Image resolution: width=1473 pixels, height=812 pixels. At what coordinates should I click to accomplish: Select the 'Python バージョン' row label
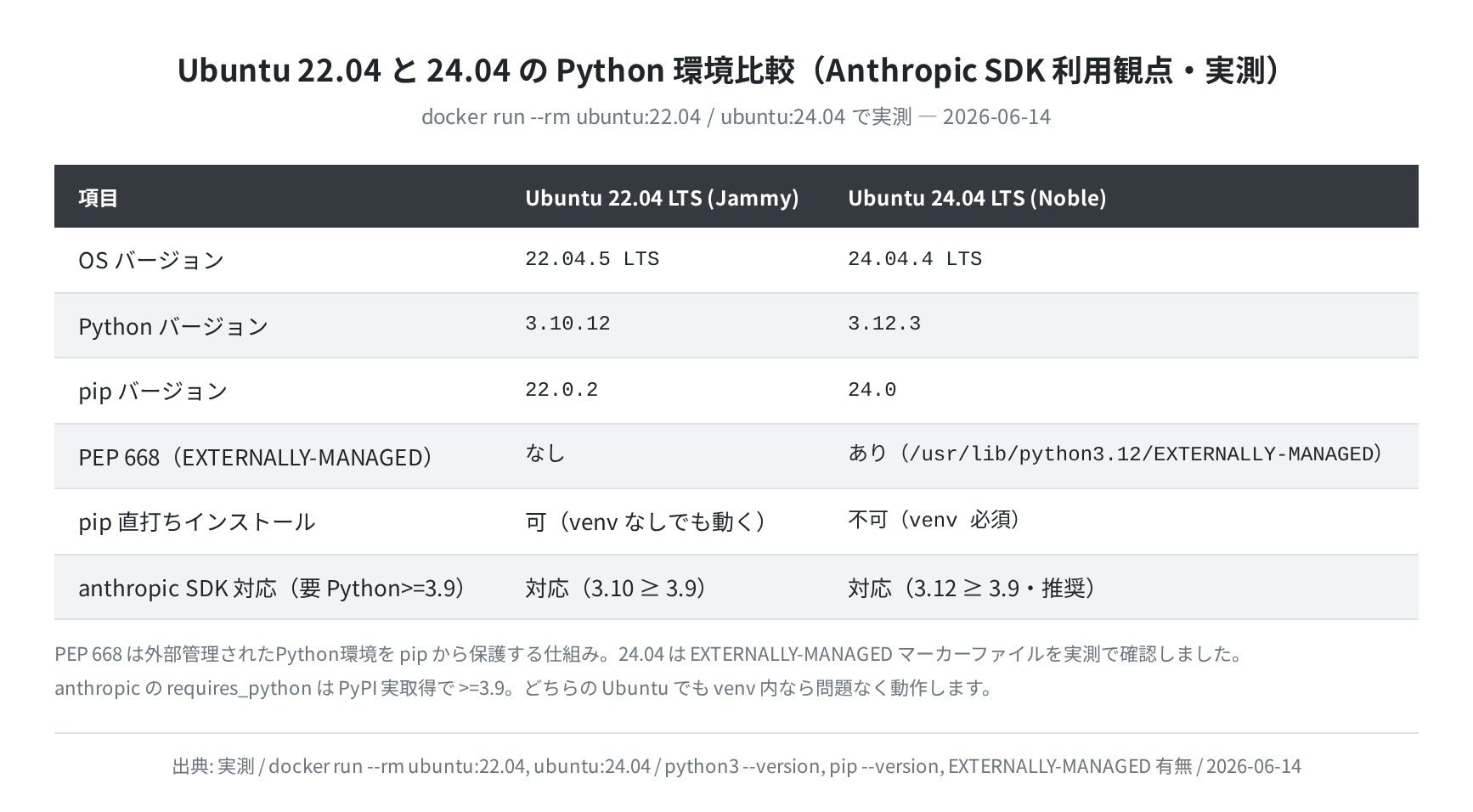pos(173,326)
